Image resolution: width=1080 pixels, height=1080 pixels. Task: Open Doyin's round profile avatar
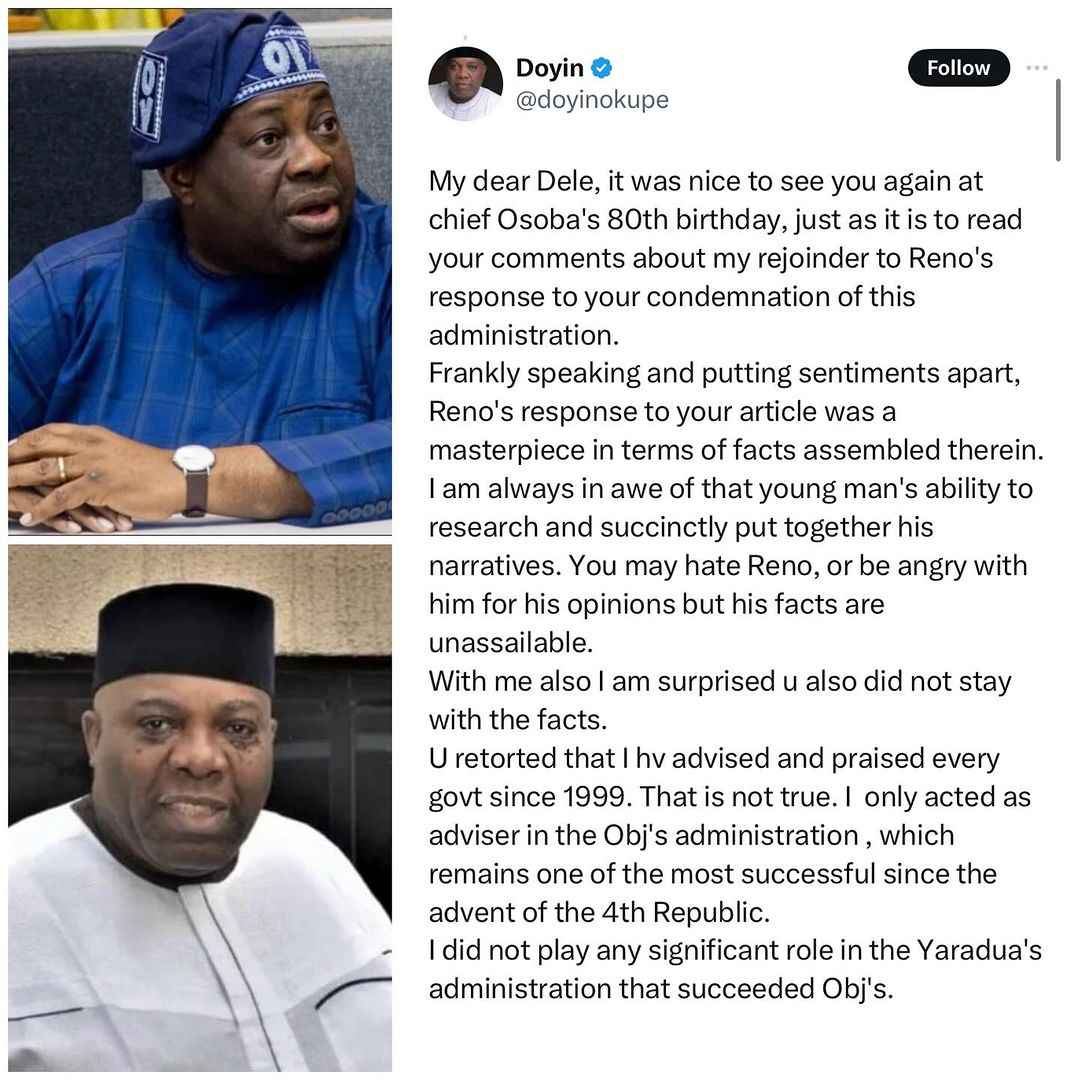(465, 83)
